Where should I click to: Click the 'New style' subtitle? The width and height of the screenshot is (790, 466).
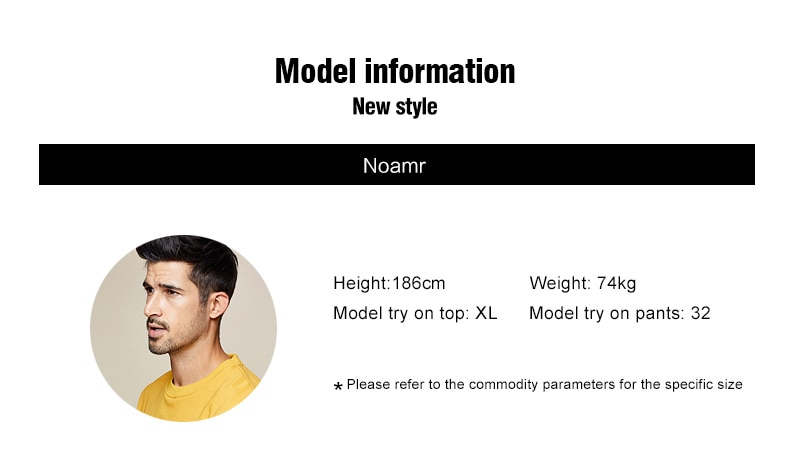coord(394,106)
